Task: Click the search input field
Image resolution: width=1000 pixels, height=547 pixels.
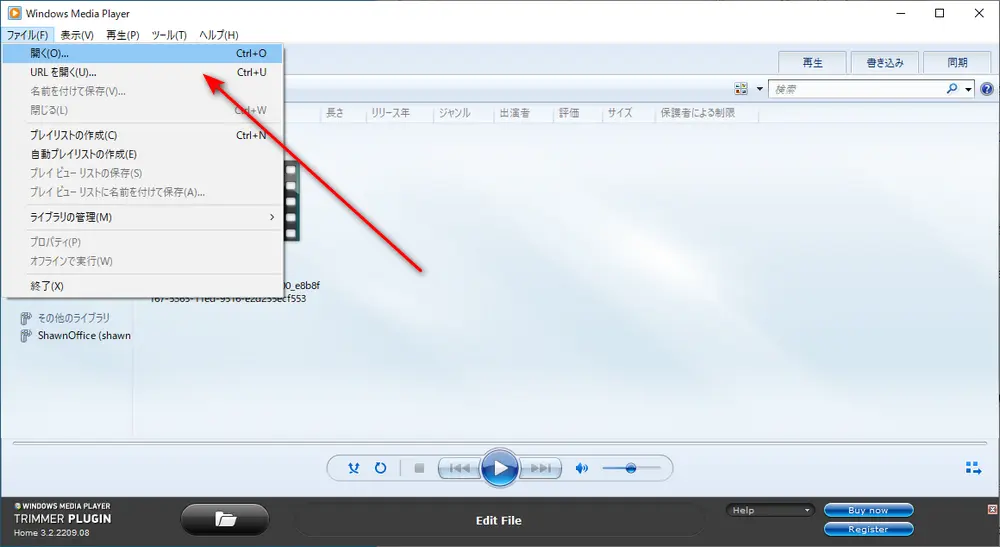Action: [x=857, y=89]
